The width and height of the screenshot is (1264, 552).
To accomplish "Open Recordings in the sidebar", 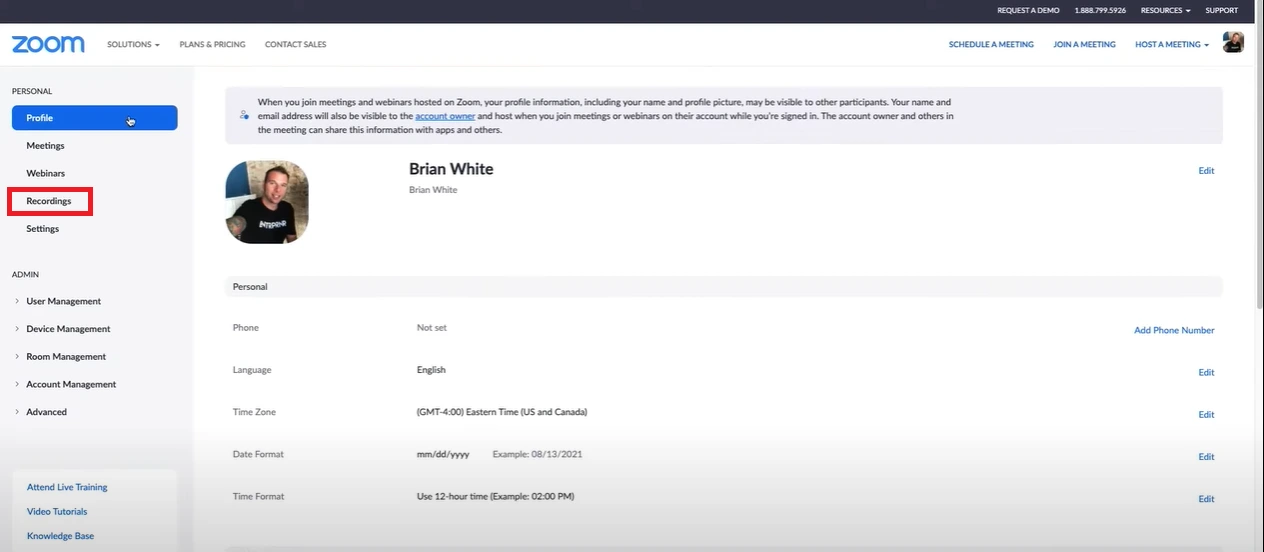I will pos(49,201).
